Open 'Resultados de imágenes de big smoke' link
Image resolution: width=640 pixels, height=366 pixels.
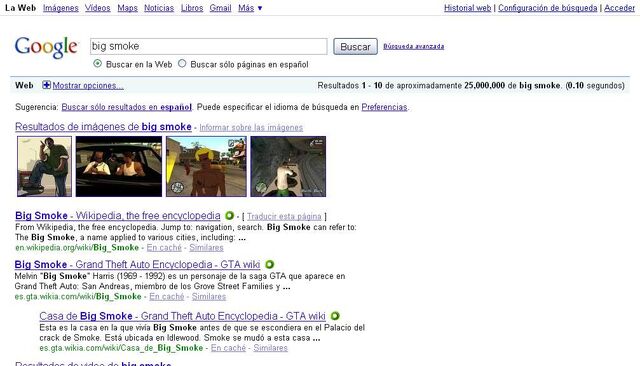point(103,127)
